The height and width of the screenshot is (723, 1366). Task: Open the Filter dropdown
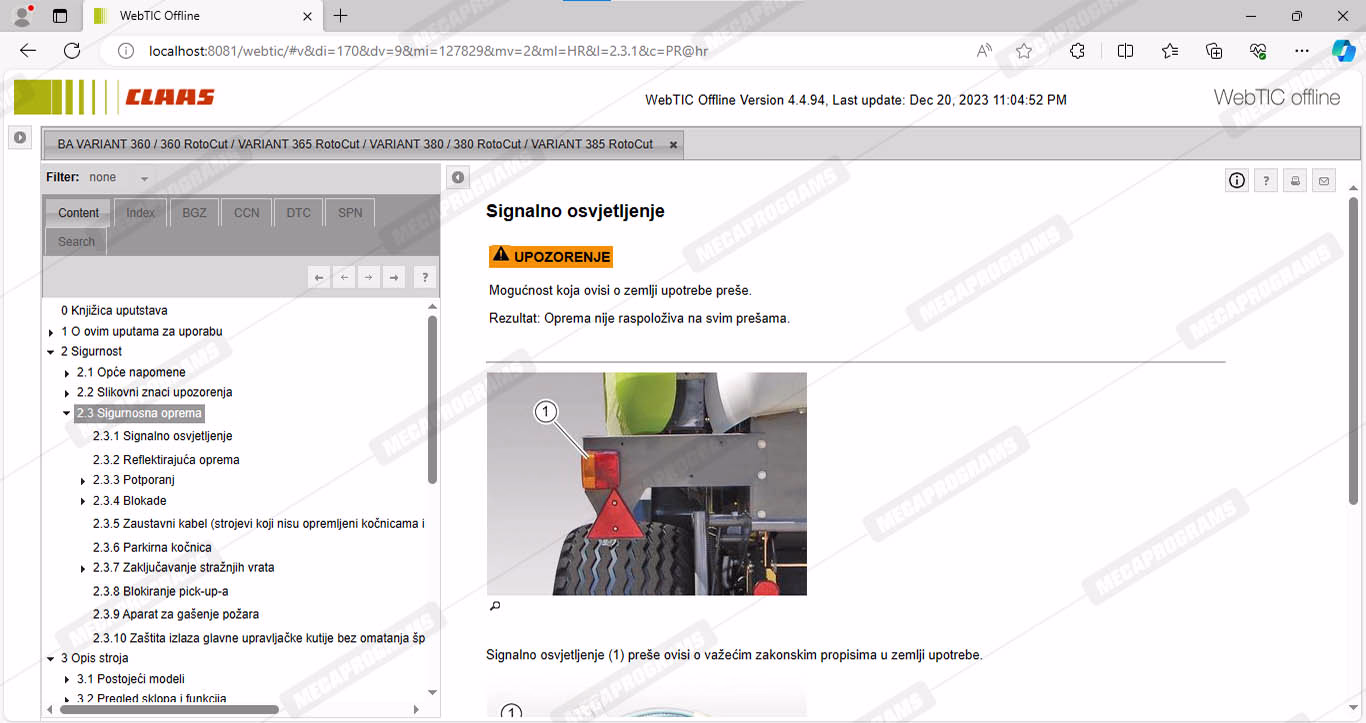(119, 178)
